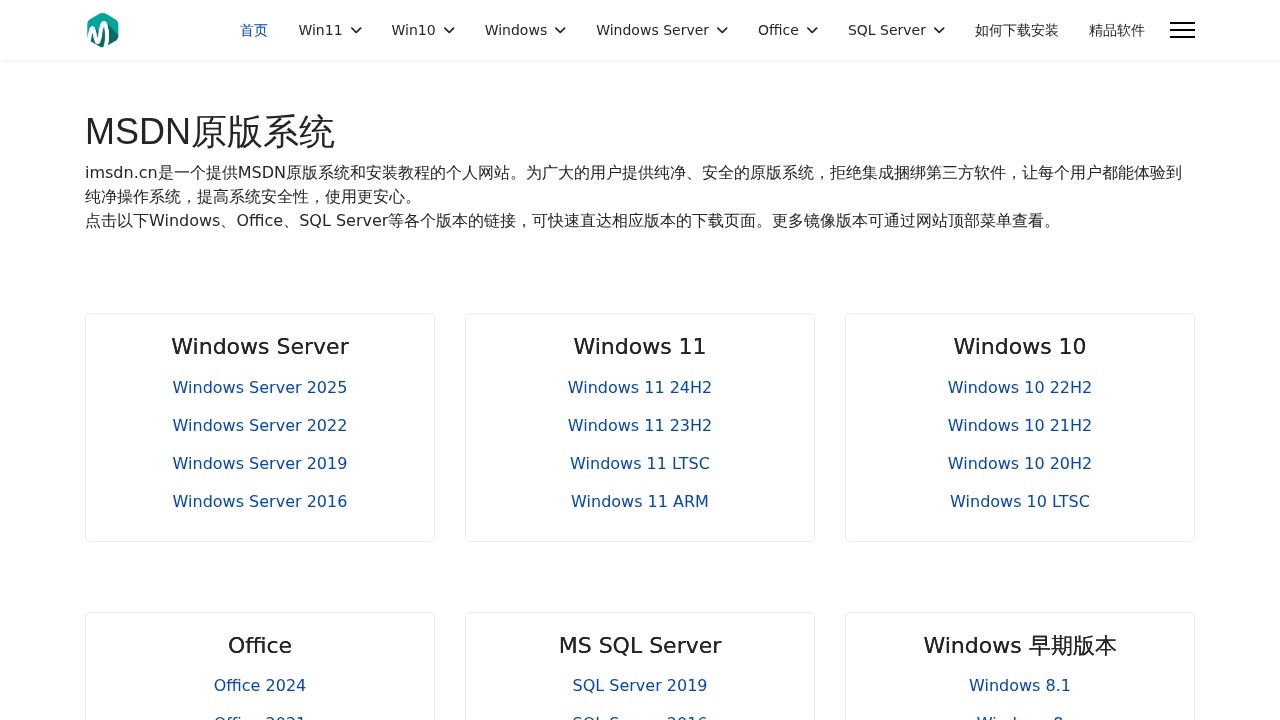Open the SQL Server dropdown menu
The width and height of the screenshot is (1280, 720).
895,30
